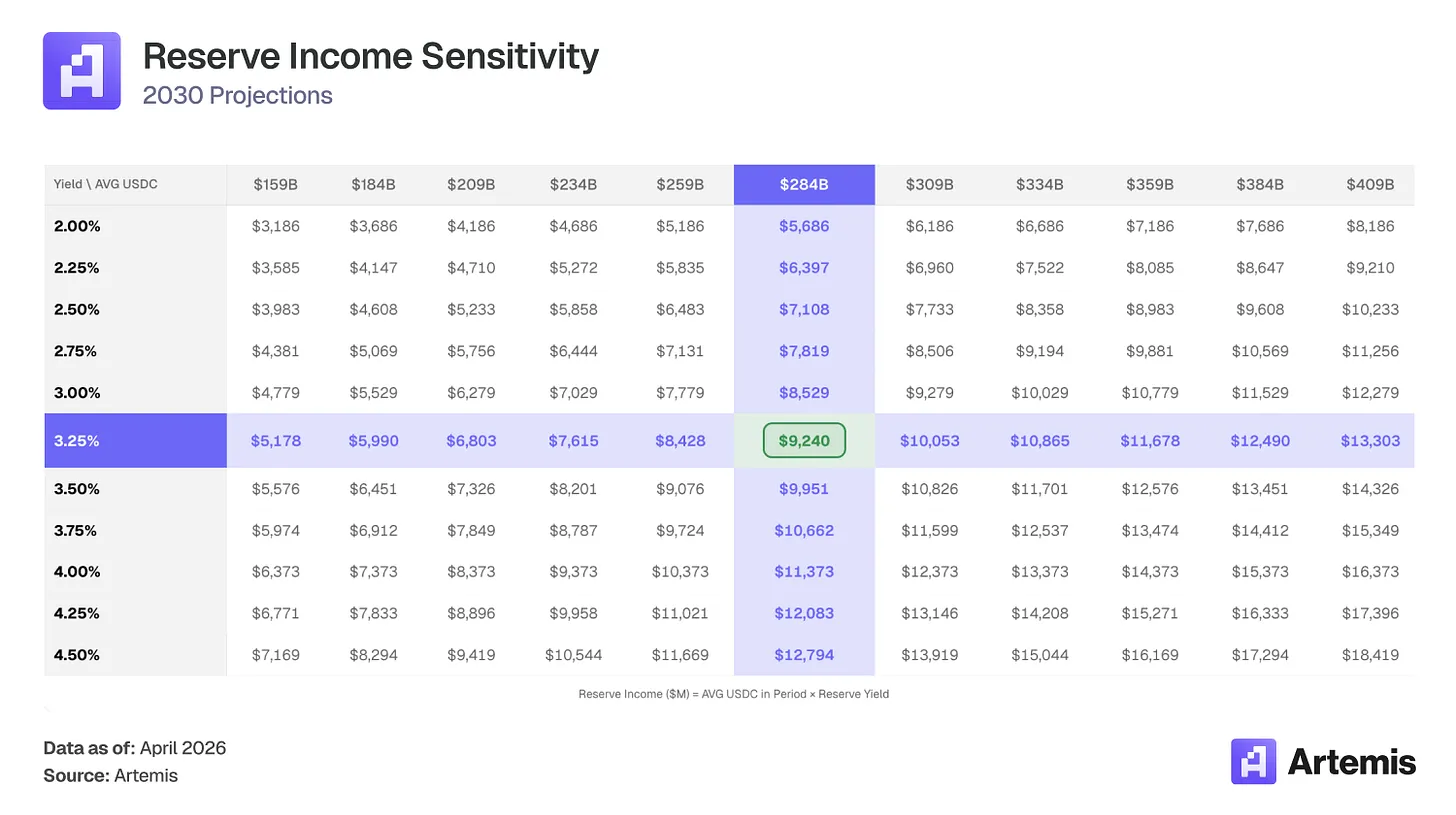Image resolution: width=1456 pixels, height=815 pixels.
Task: Select the $12,794 value in the $284B column
Action: coord(804,655)
